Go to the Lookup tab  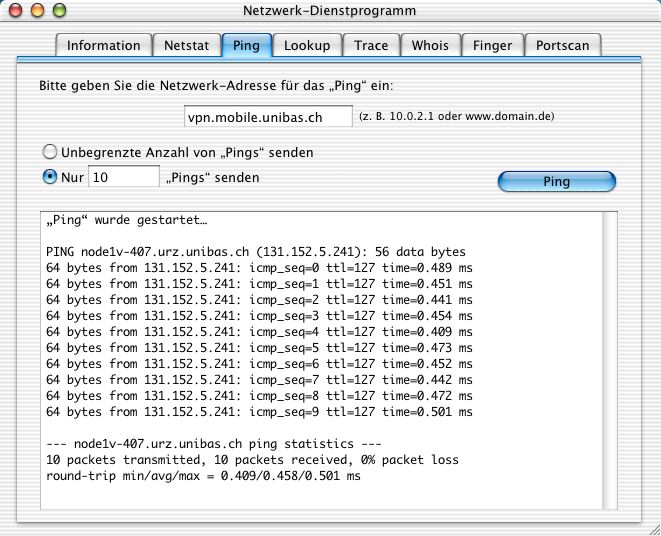pyautogui.click(x=307, y=45)
